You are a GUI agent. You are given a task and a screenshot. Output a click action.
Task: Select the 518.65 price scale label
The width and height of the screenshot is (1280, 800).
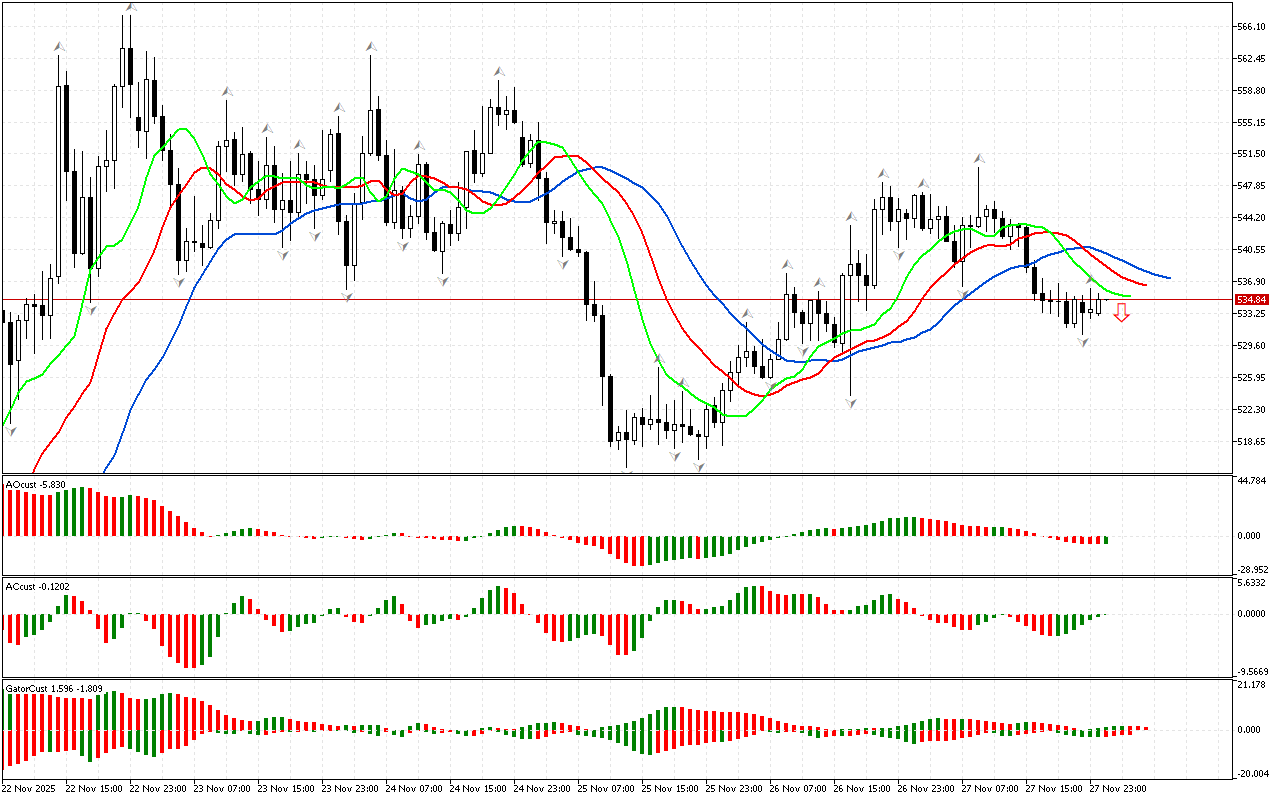tap(1253, 441)
